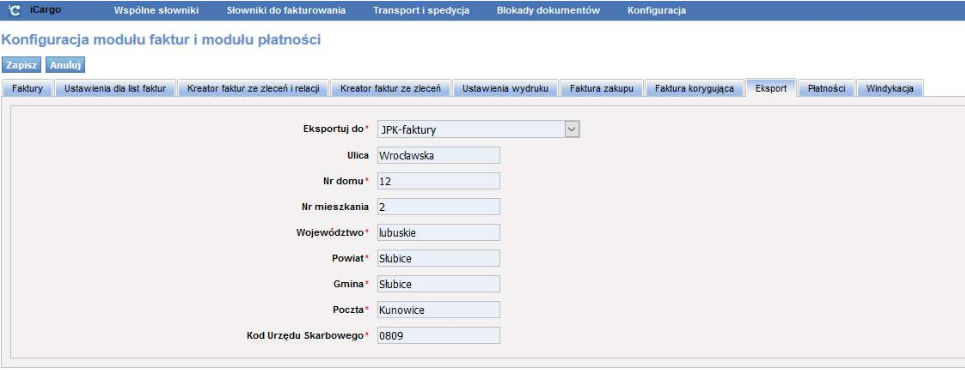
Task: Open Słowniki do fakturowania menu
Action: [286, 10]
